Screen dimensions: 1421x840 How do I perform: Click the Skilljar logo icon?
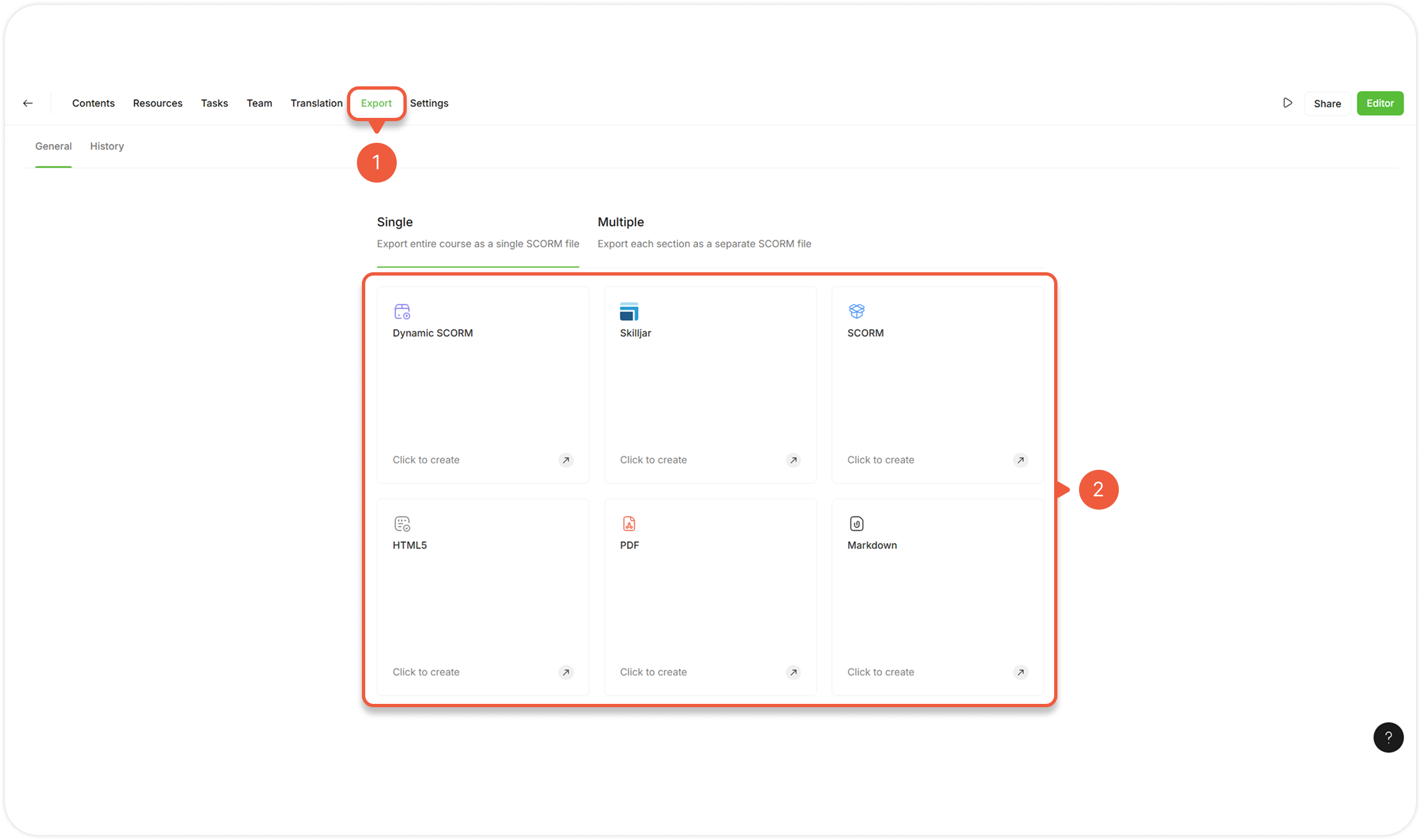coord(629,312)
